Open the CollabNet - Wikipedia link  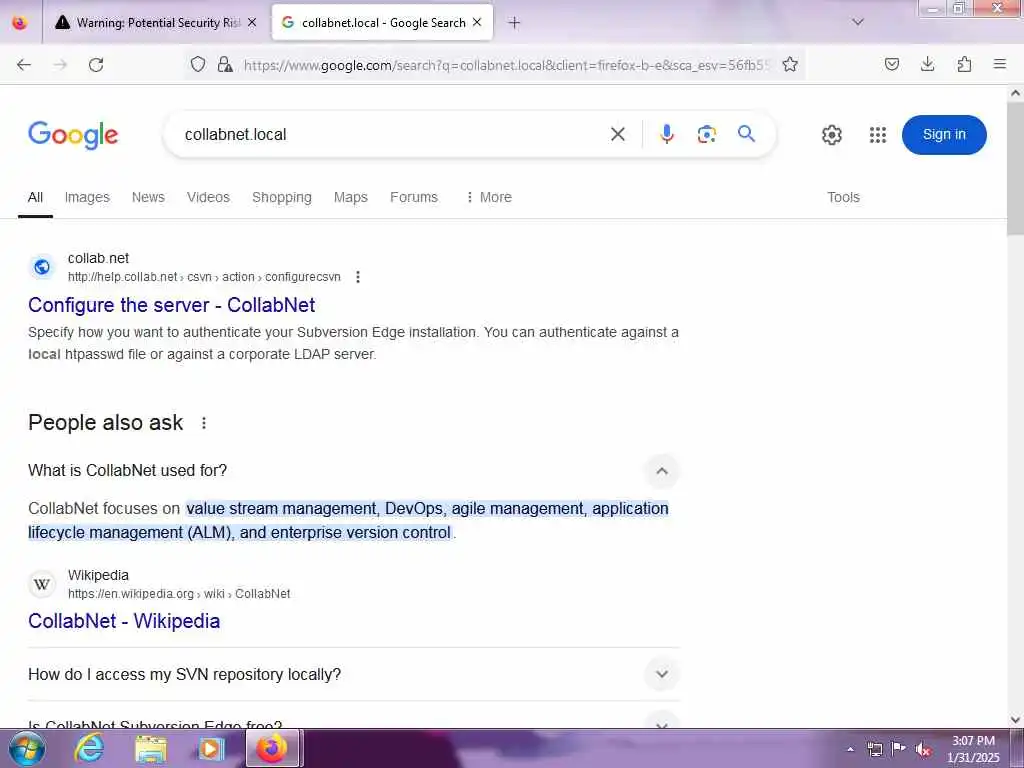tap(124, 621)
